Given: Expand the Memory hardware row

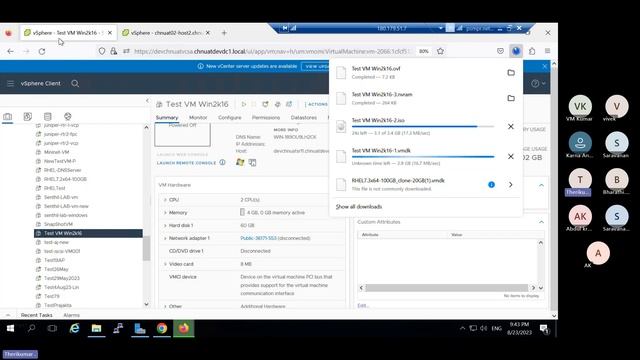Looking at the screenshot, I should point(165,213).
